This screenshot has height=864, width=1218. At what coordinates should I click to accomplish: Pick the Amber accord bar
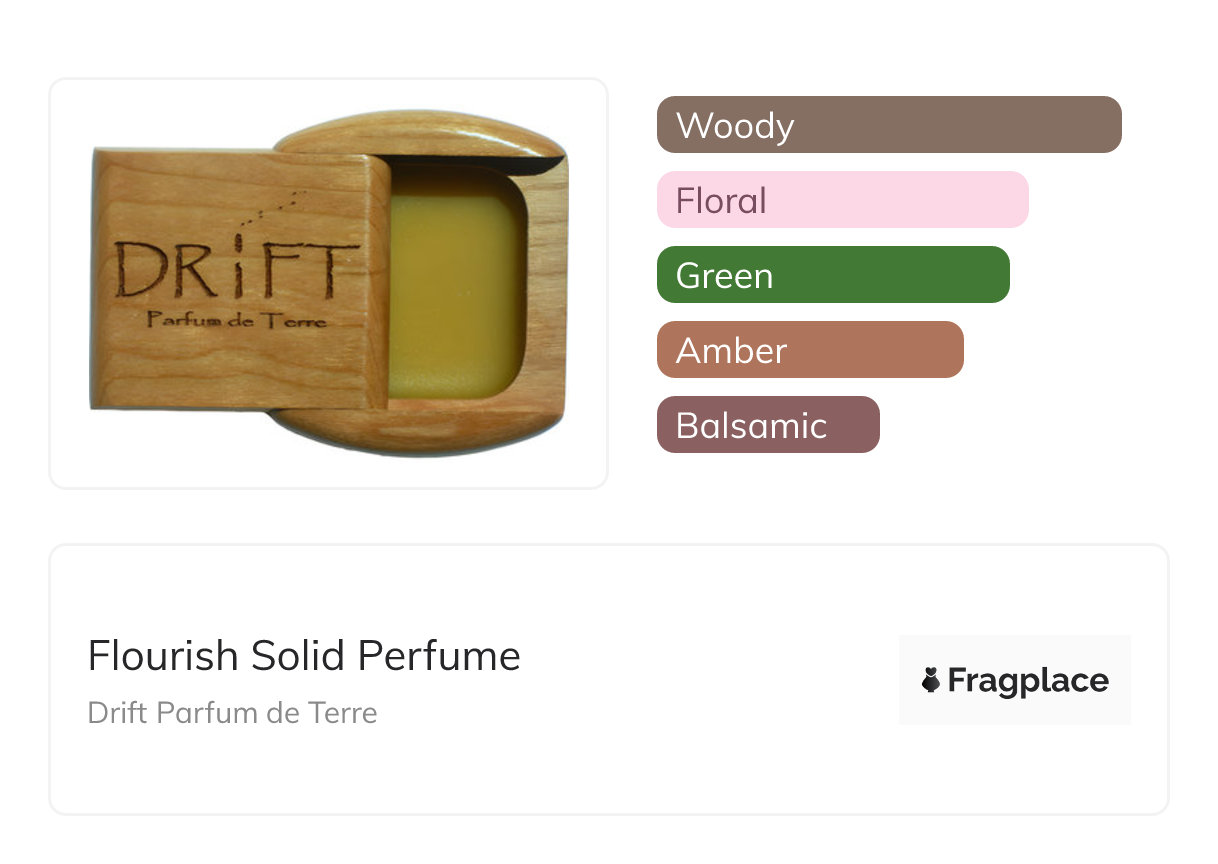point(810,350)
